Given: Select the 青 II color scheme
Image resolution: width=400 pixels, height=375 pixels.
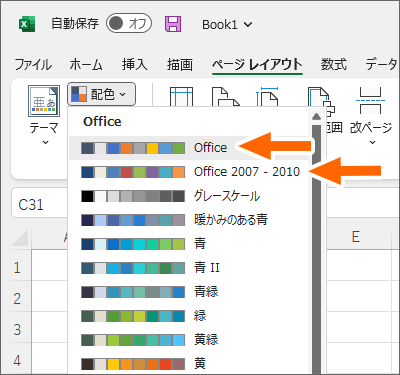Looking at the screenshot, I should (190, 268).
